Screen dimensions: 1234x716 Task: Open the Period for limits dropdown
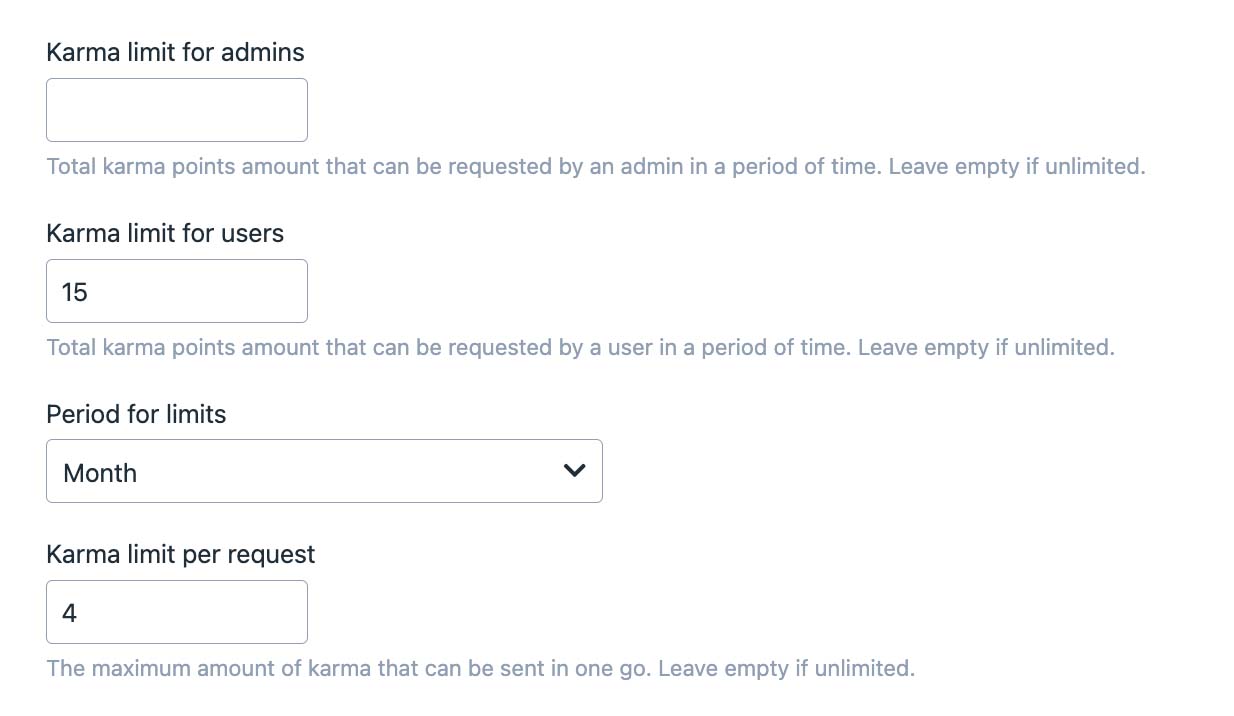point(324,471)
